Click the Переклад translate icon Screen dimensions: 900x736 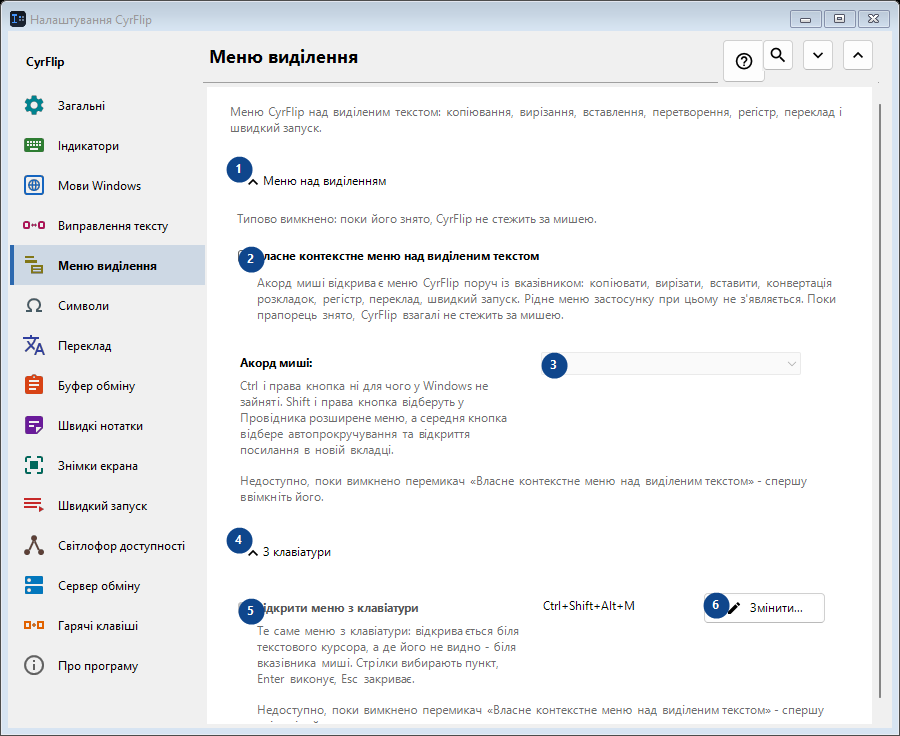click(x=34, y=346)
